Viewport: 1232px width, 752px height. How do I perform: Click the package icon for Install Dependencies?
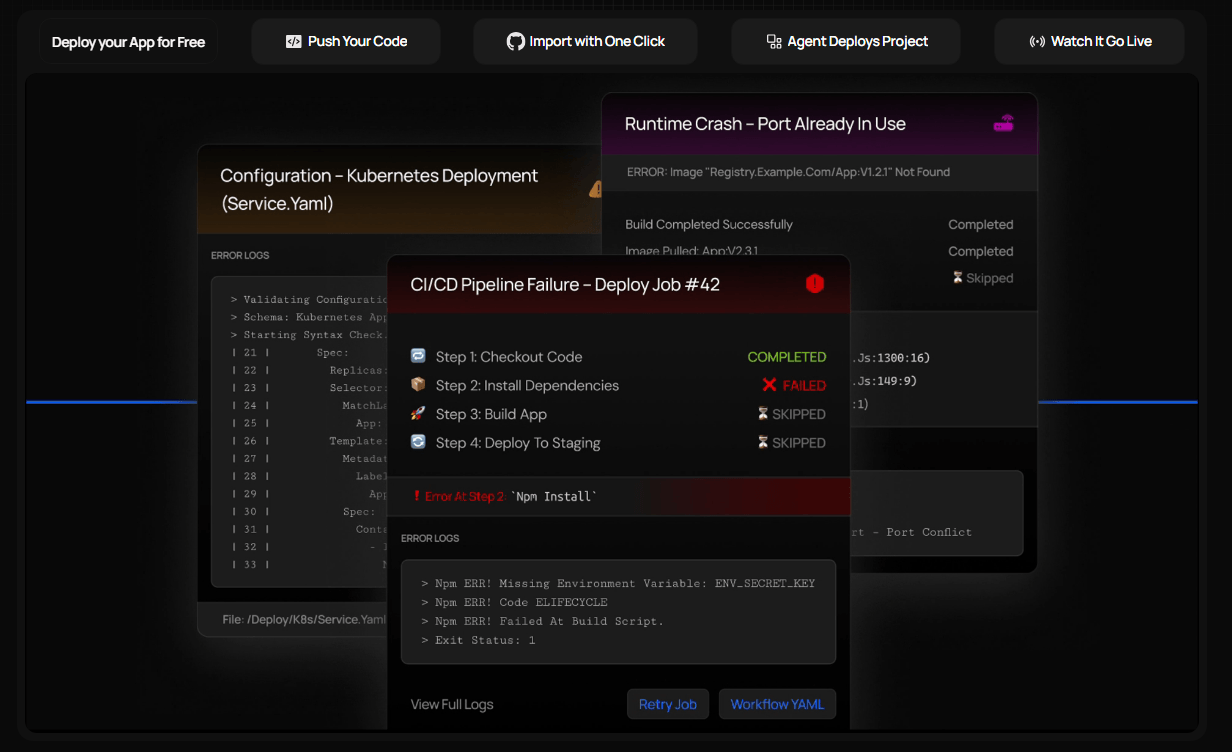click(418, 385)
